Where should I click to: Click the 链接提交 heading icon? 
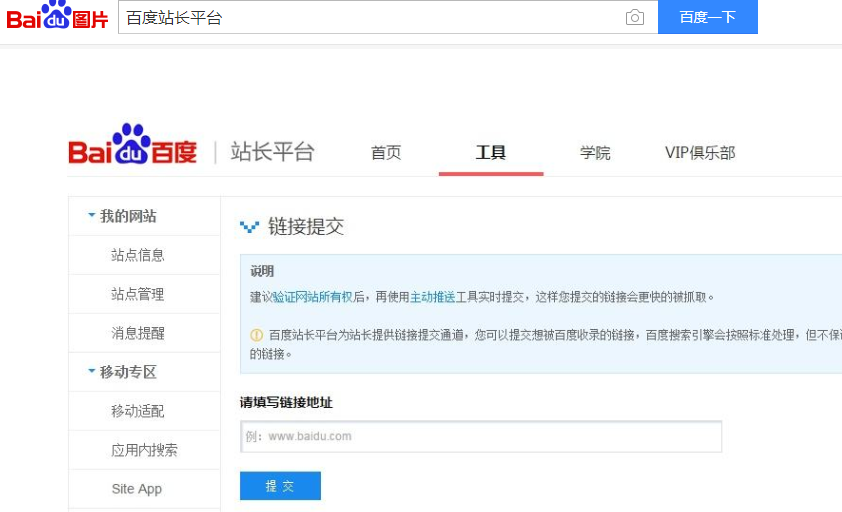coord(249,227)
